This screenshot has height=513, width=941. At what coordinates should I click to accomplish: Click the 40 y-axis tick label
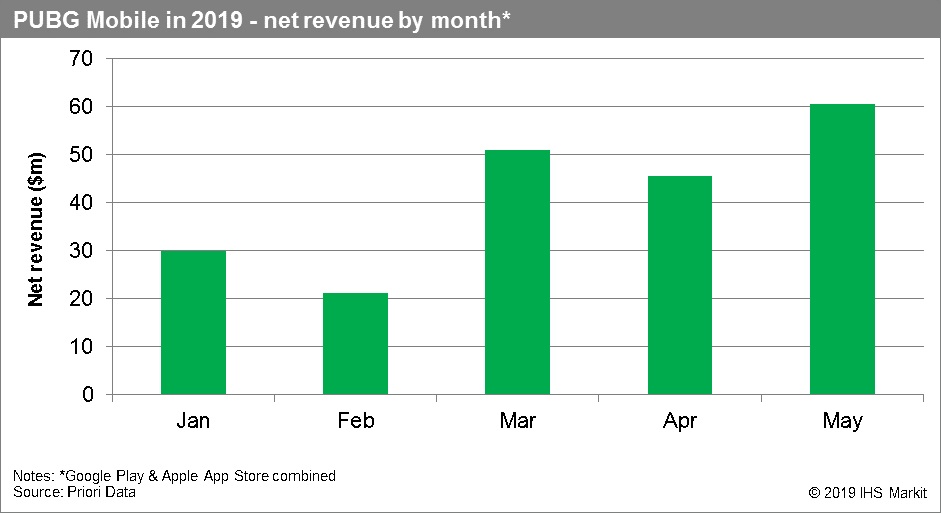(x=81, y=203)
